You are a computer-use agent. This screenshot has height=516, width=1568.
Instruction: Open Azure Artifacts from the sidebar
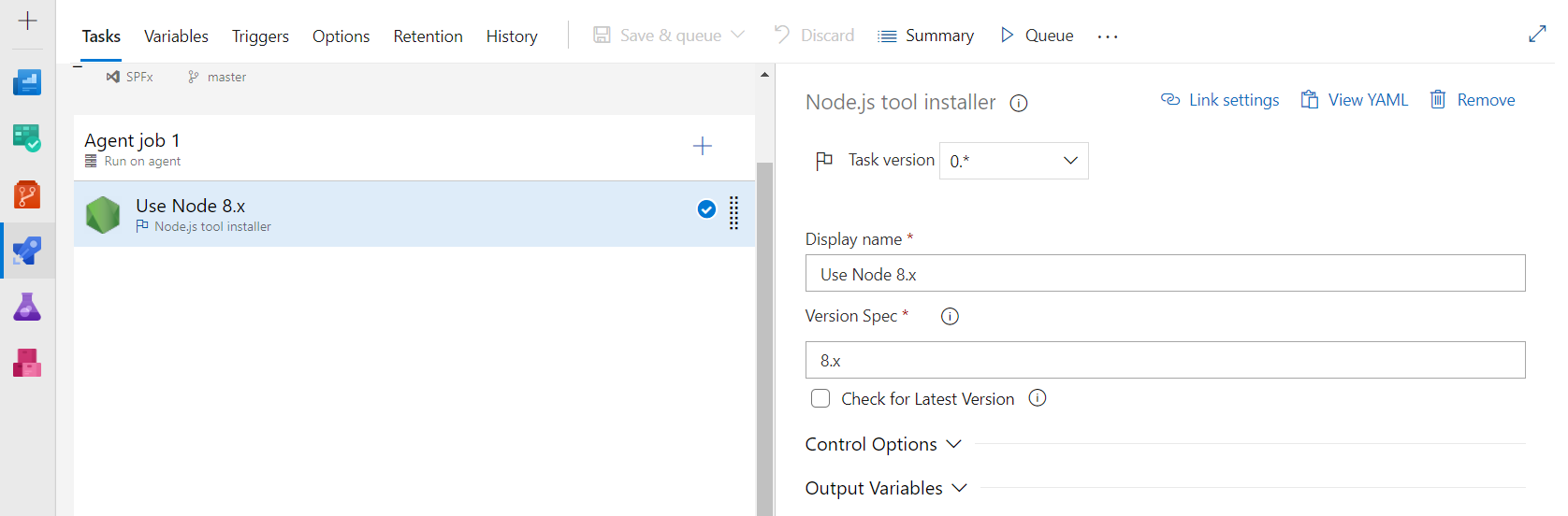[27, 363]
